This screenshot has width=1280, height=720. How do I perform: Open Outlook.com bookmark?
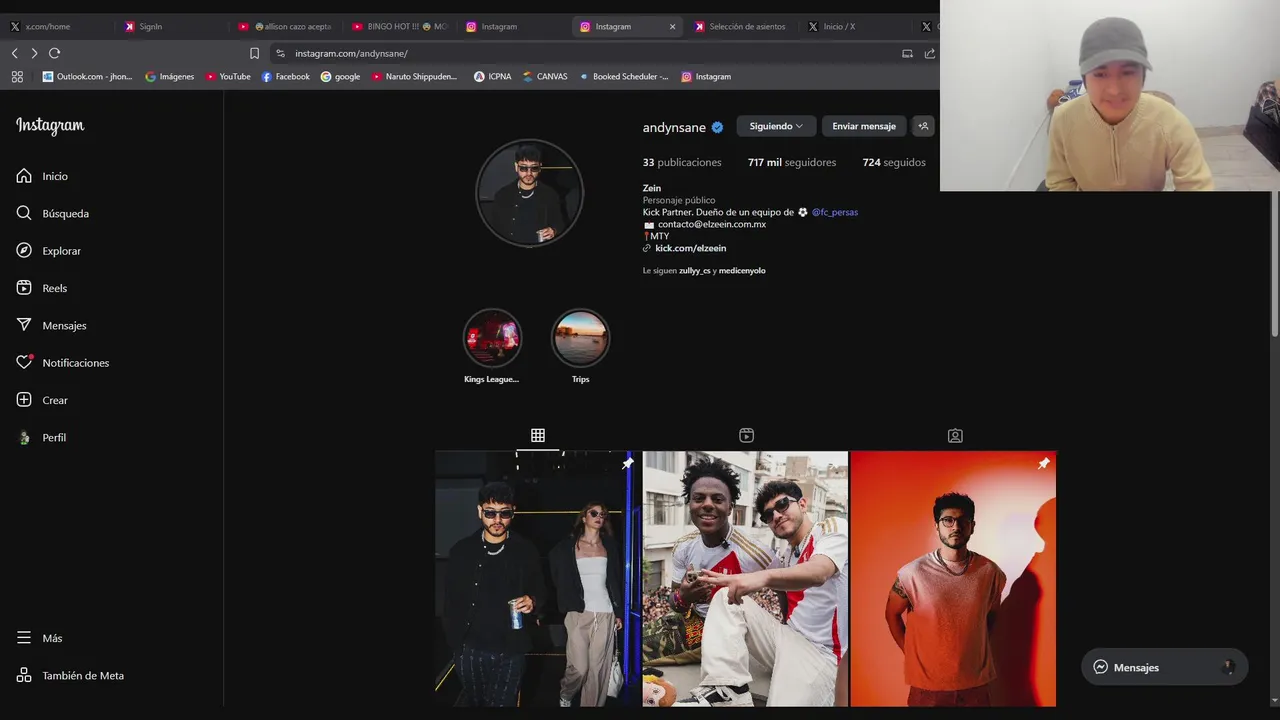pyautogui.click(x=87, y=76)
